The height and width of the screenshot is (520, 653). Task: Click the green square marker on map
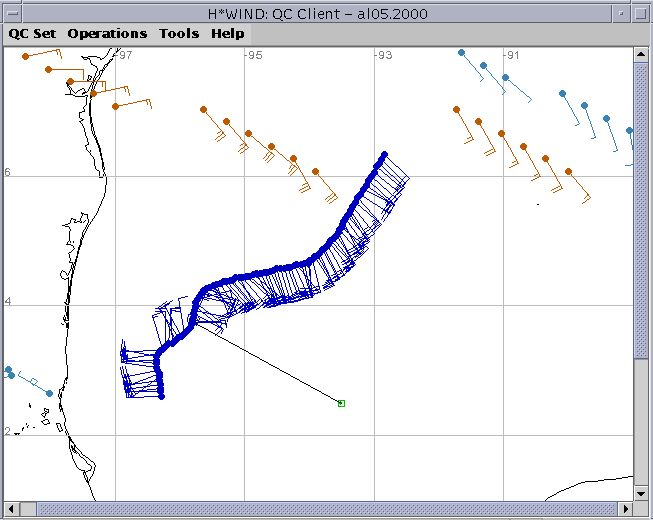point(341,403)
